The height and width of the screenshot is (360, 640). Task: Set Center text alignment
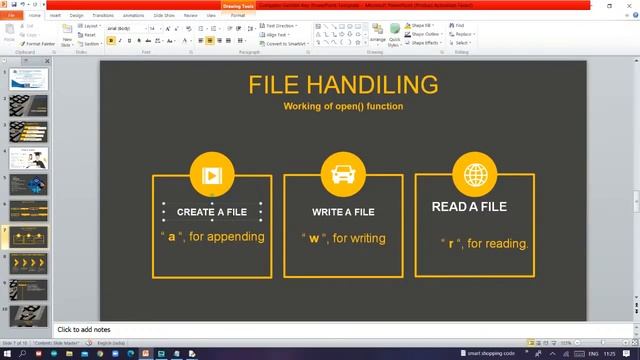coord(210,41)
